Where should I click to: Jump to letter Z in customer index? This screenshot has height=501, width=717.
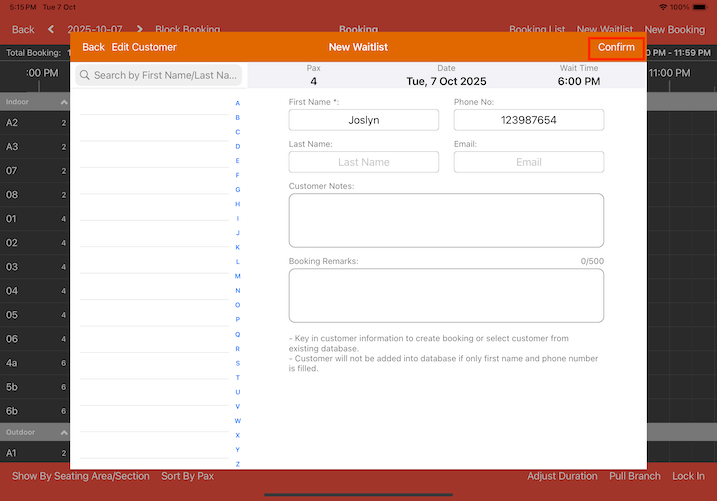pyautogui.click(x=237, y=464)
